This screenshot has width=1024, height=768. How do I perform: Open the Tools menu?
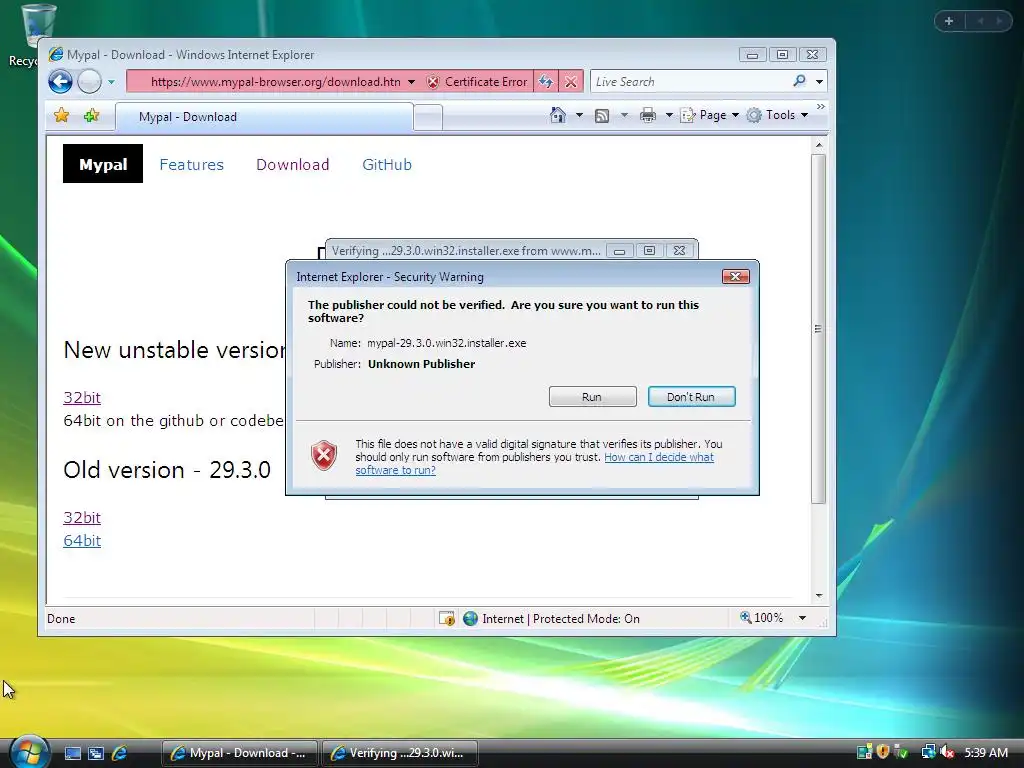tap(777, 115)
